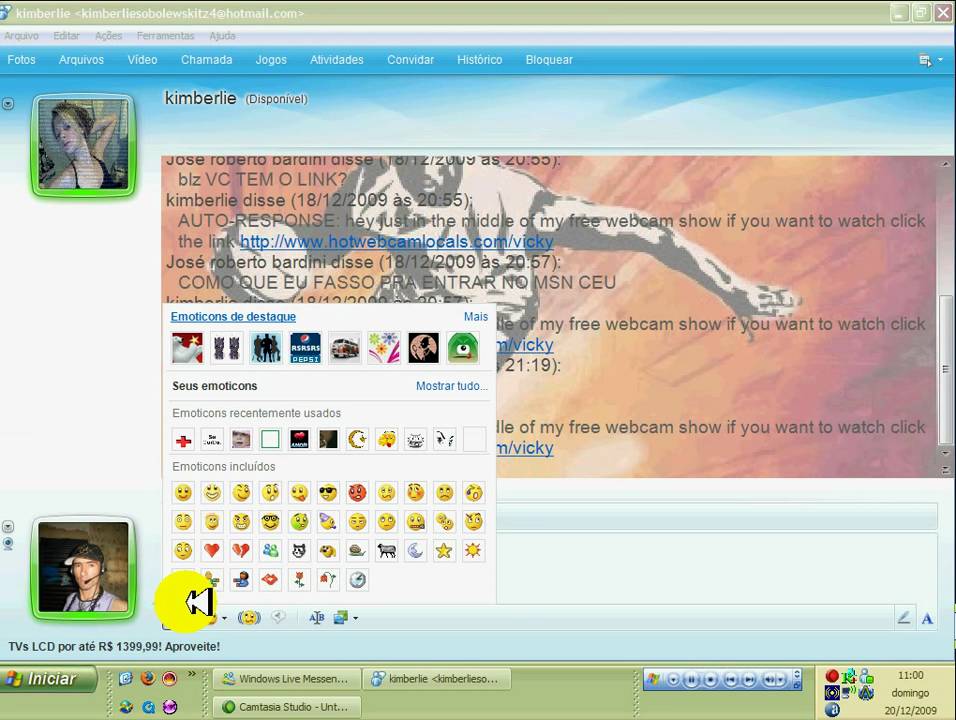Send a nudge with the shaking smiley
The image size is (956, 720).
coord(249,618)
